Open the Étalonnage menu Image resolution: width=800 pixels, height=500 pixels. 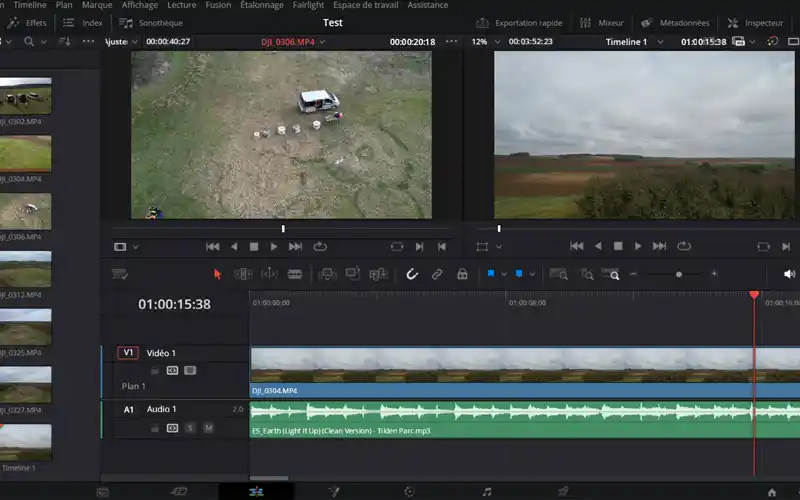tap(262, 5)
